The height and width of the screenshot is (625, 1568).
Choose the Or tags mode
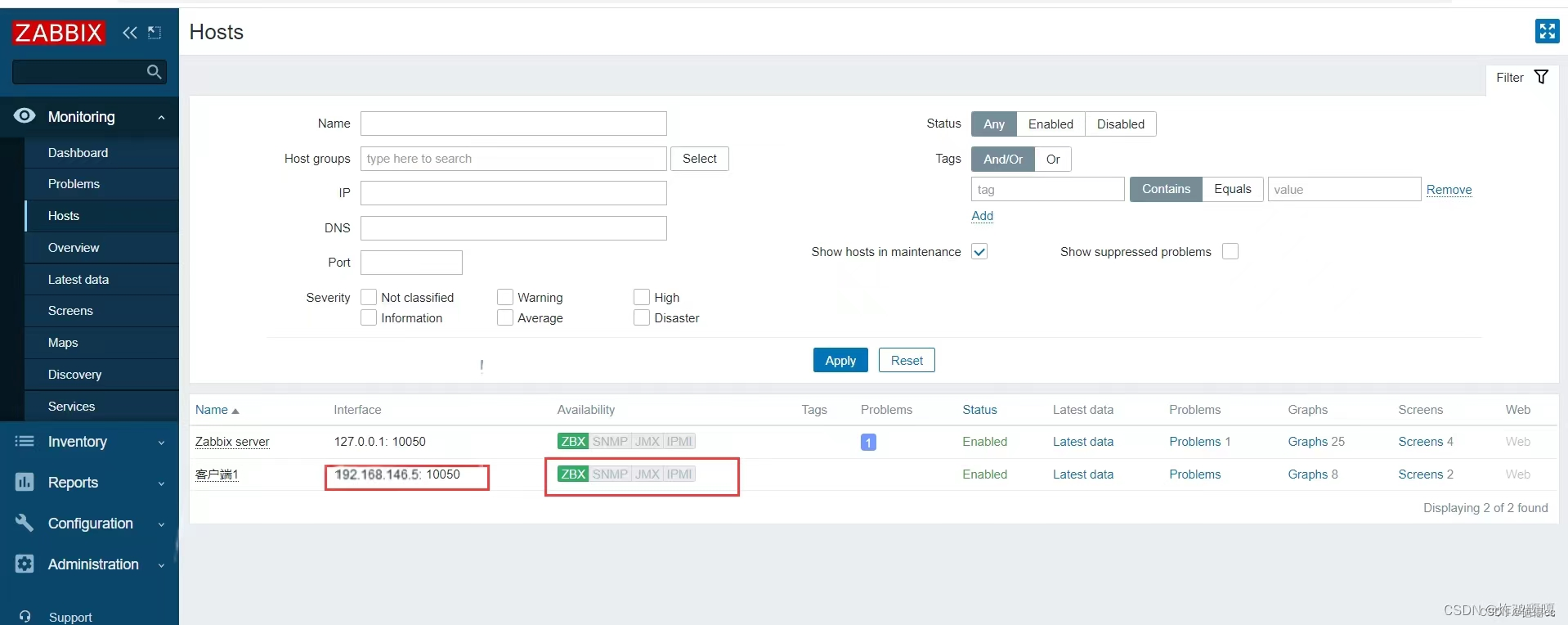(1053, 160)
